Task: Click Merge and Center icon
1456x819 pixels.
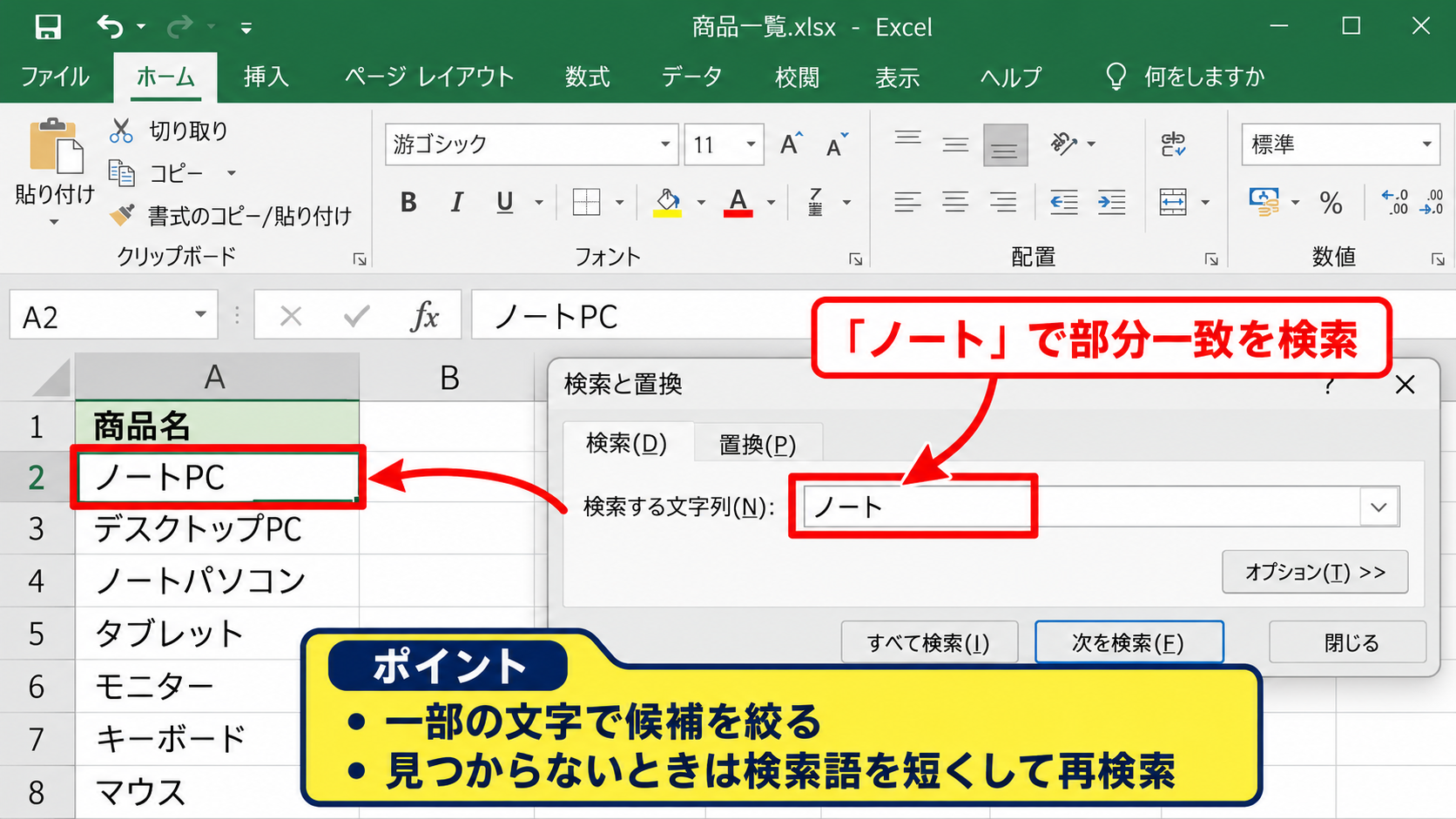Action: 1173,203
